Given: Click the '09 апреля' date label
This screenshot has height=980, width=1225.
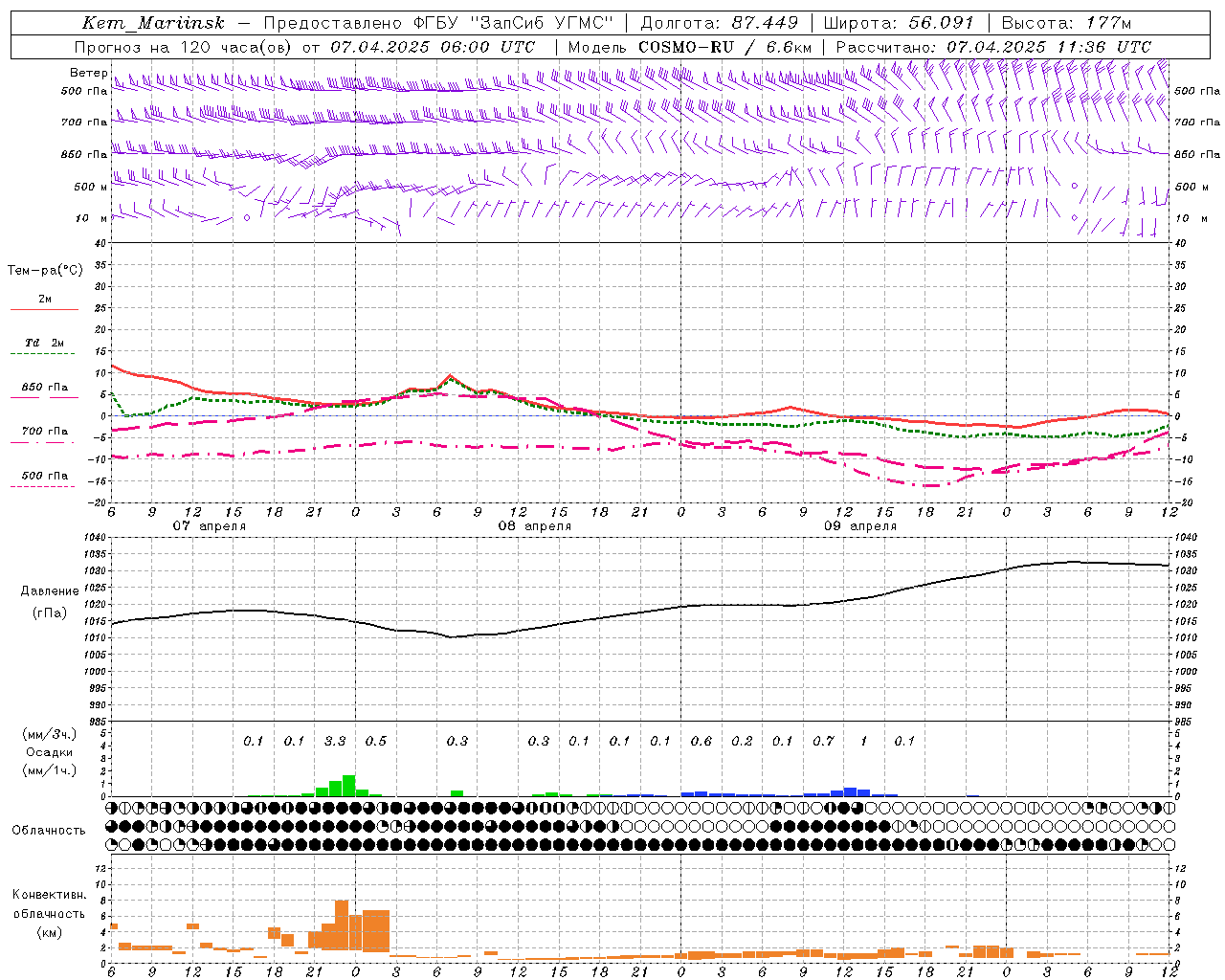Looking at the screenshot, I should [x=859, y=526].
